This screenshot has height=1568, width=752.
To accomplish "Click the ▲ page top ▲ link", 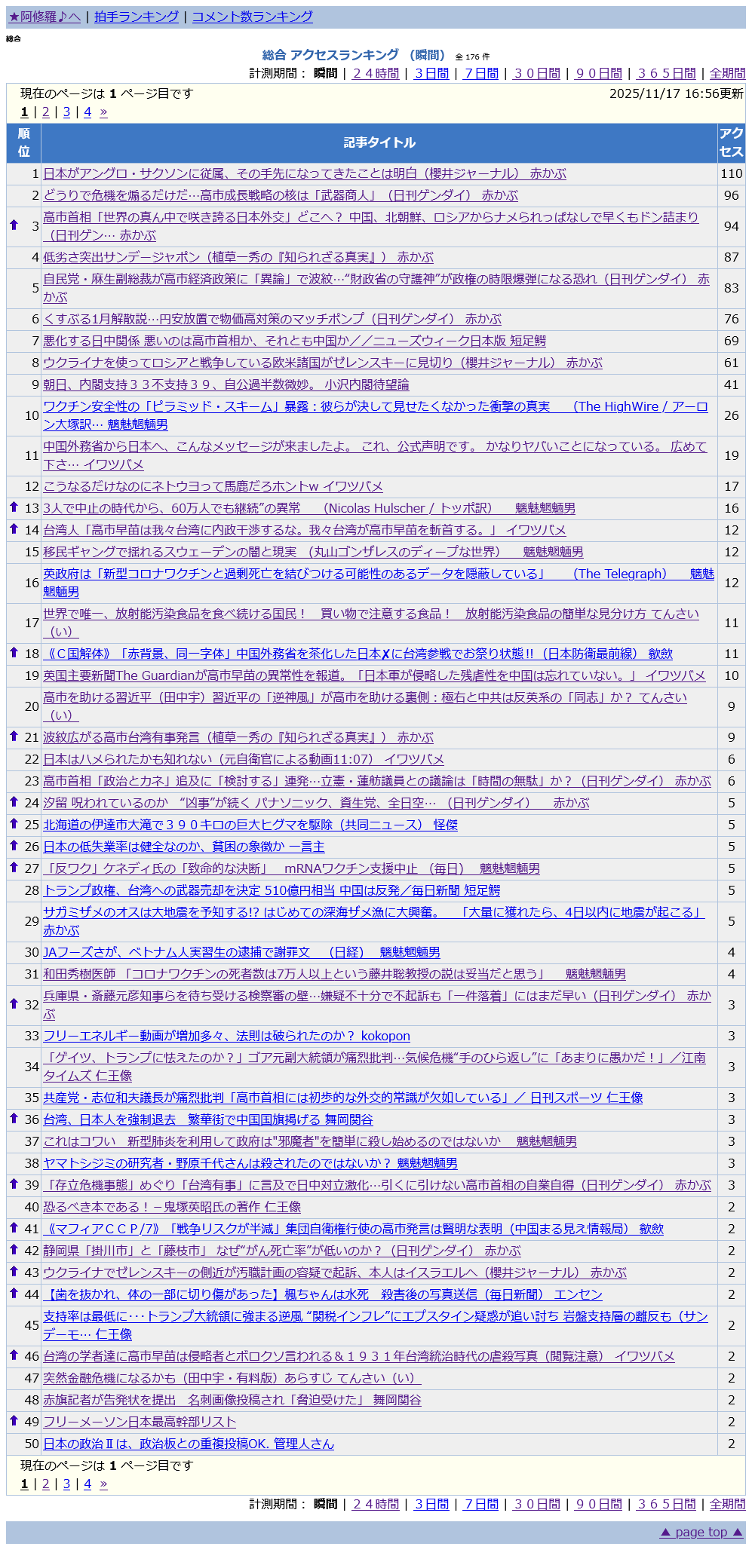I will click(x=701, y=1532).
